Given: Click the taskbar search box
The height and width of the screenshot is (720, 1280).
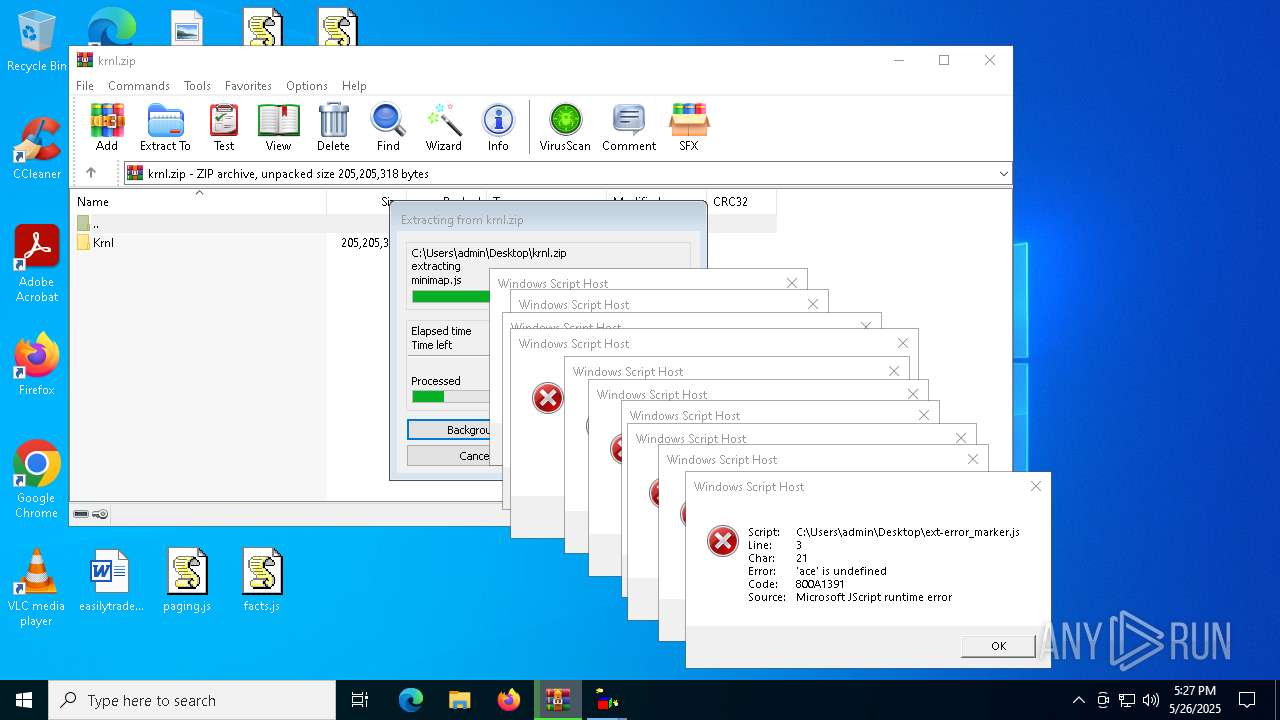Looking at the screenshot, I should (x=192, y=700).
